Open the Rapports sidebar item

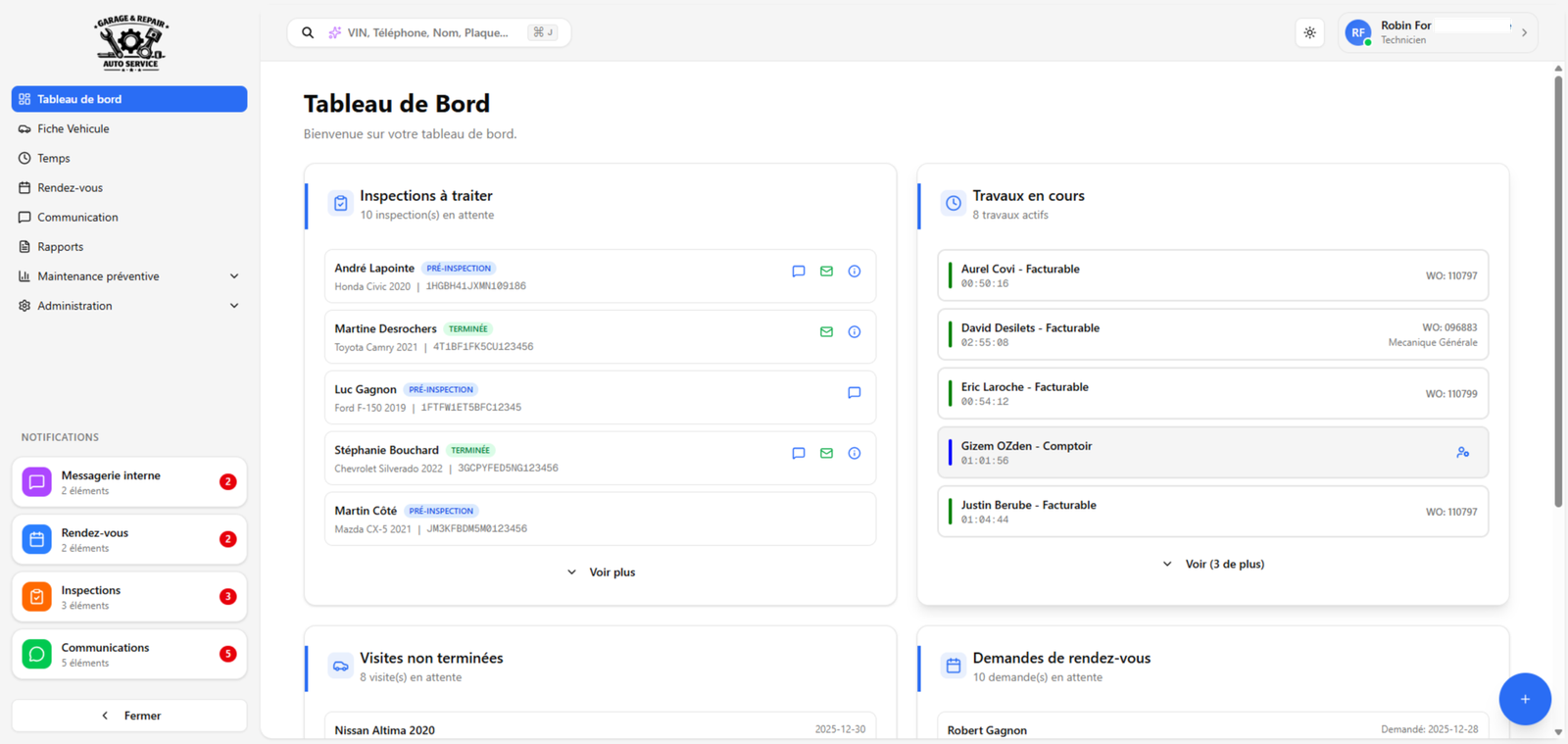61,247
